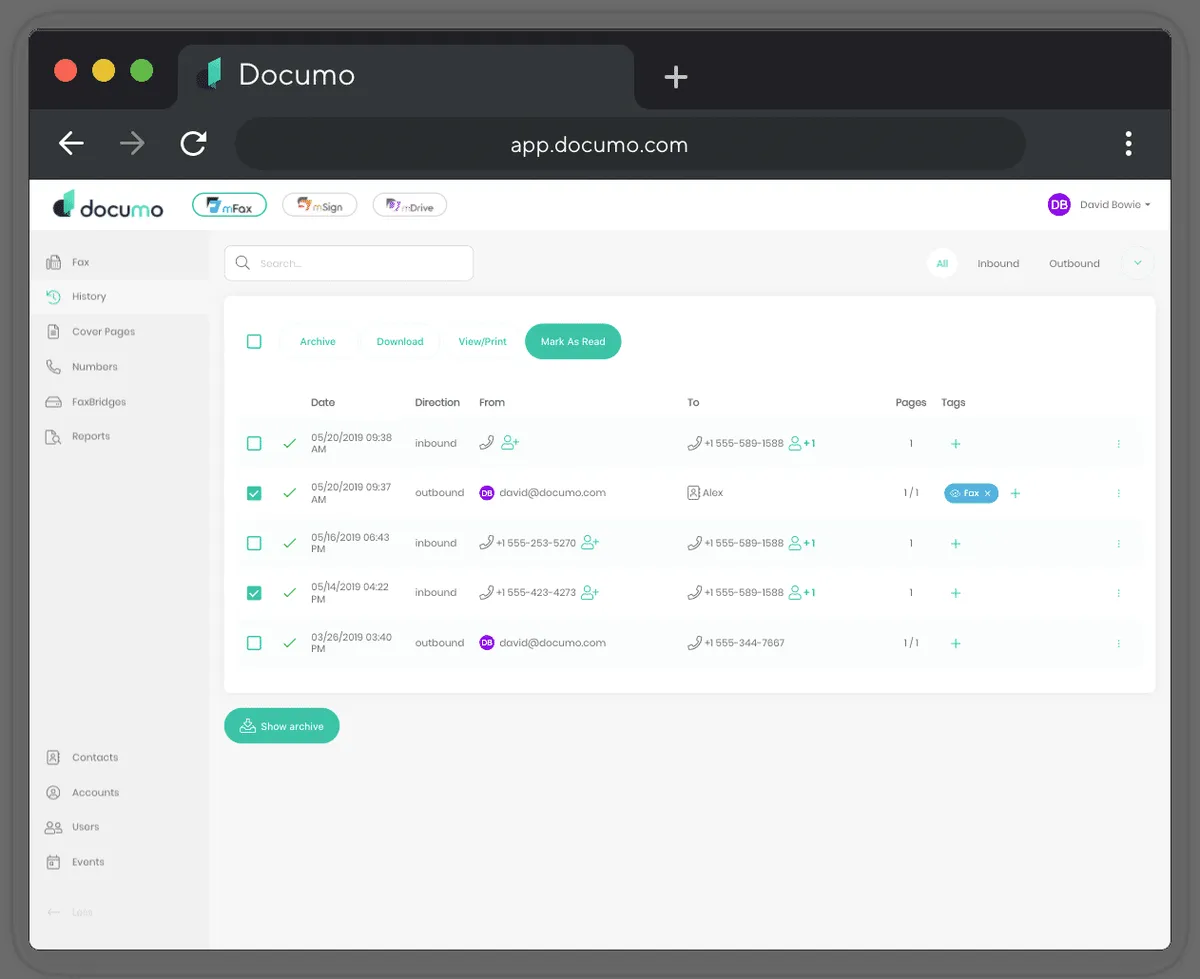Add a tag to the 05/20/2019 09:38 AM fax
This screenshot has width=1200, height=979.
(955, 444)
